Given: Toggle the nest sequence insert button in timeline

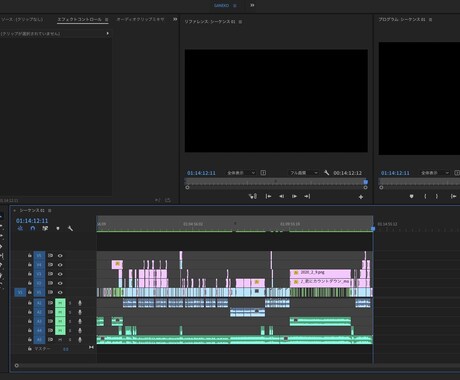Looking at the screenshot, I should pyautogui.click(x=20, y=228).
